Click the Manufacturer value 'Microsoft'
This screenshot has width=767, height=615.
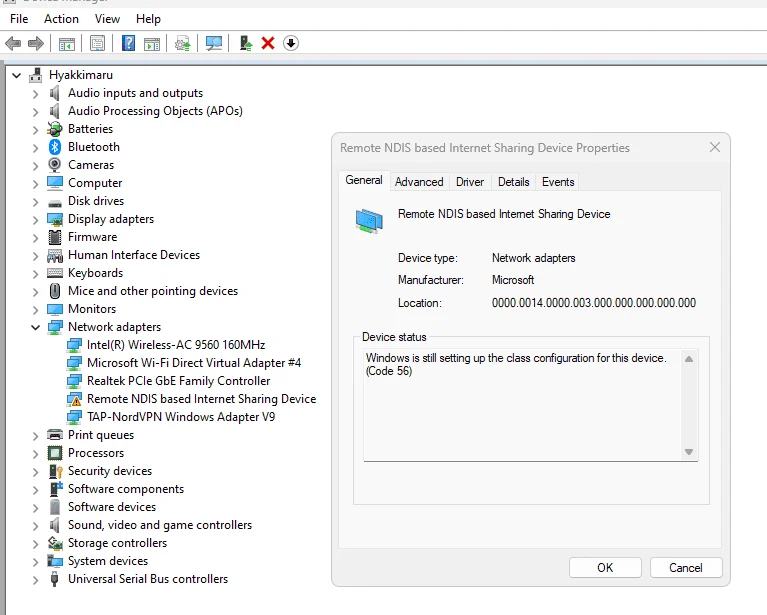pyautogui.click(x=513, y=280)
